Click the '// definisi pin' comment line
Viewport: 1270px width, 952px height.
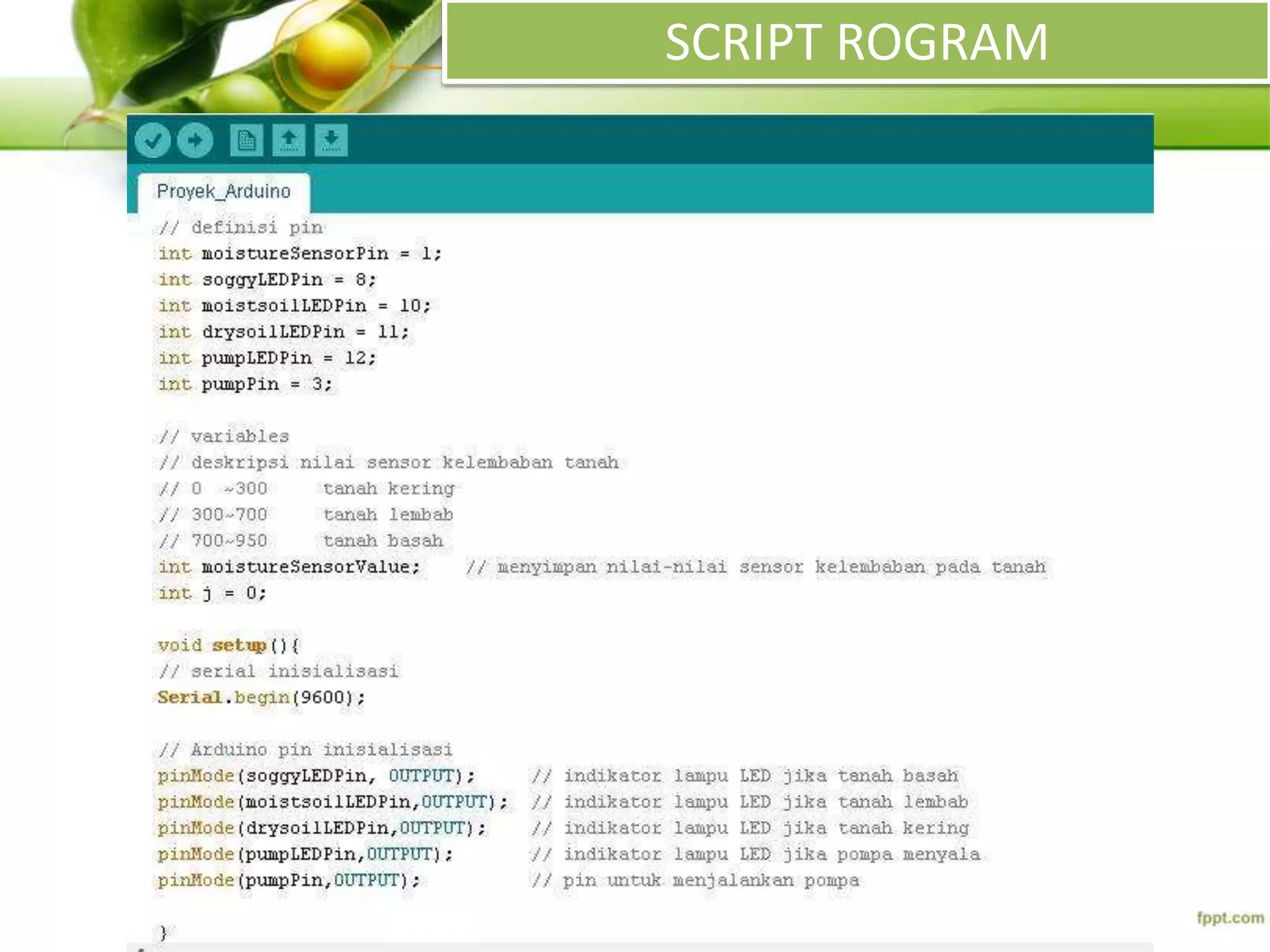tap(241, 227)
